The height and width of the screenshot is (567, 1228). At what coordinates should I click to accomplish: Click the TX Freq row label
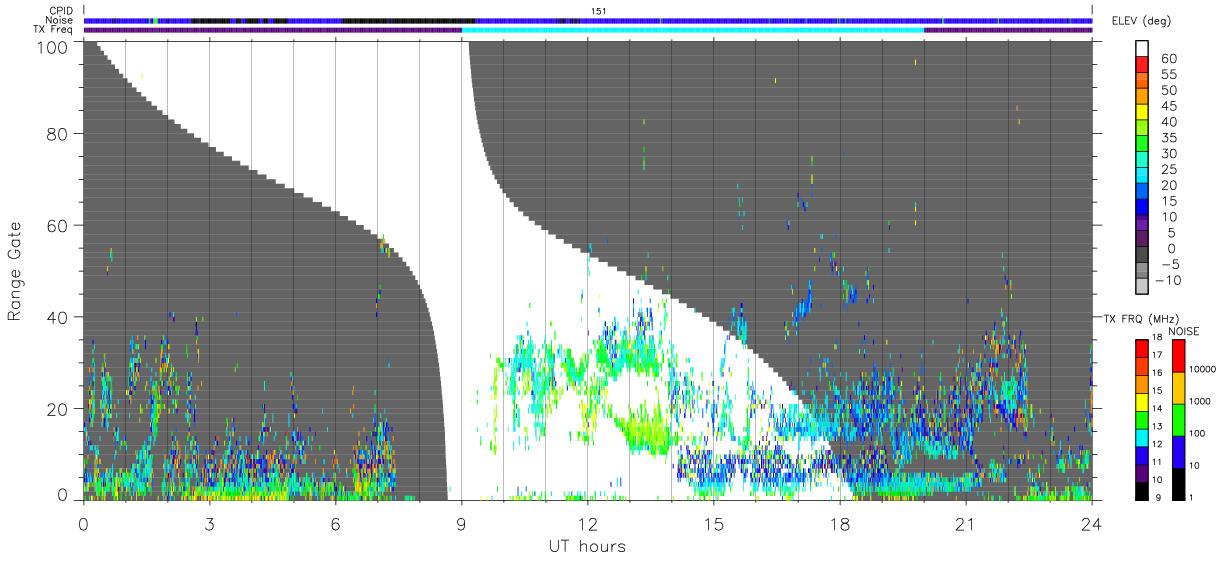click(x=54, y=30)
